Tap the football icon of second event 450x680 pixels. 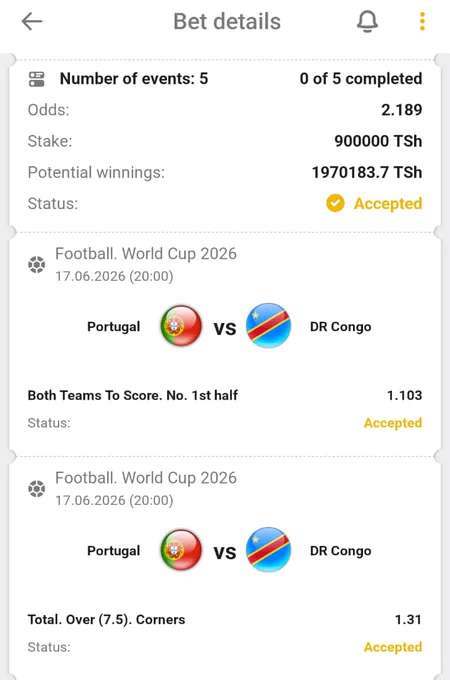click(37, 489)
